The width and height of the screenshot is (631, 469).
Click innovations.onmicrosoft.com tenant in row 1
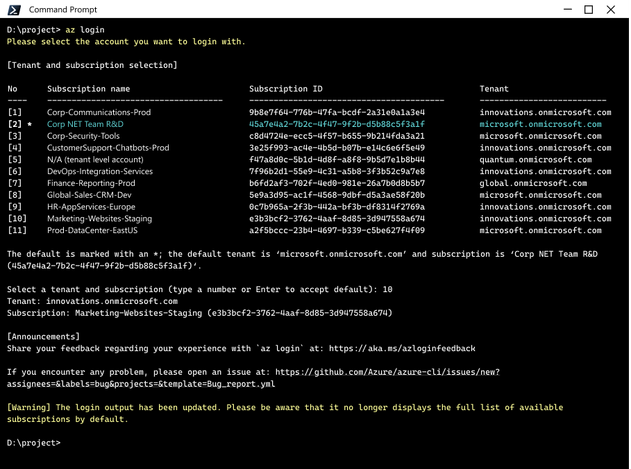point(545,112)
